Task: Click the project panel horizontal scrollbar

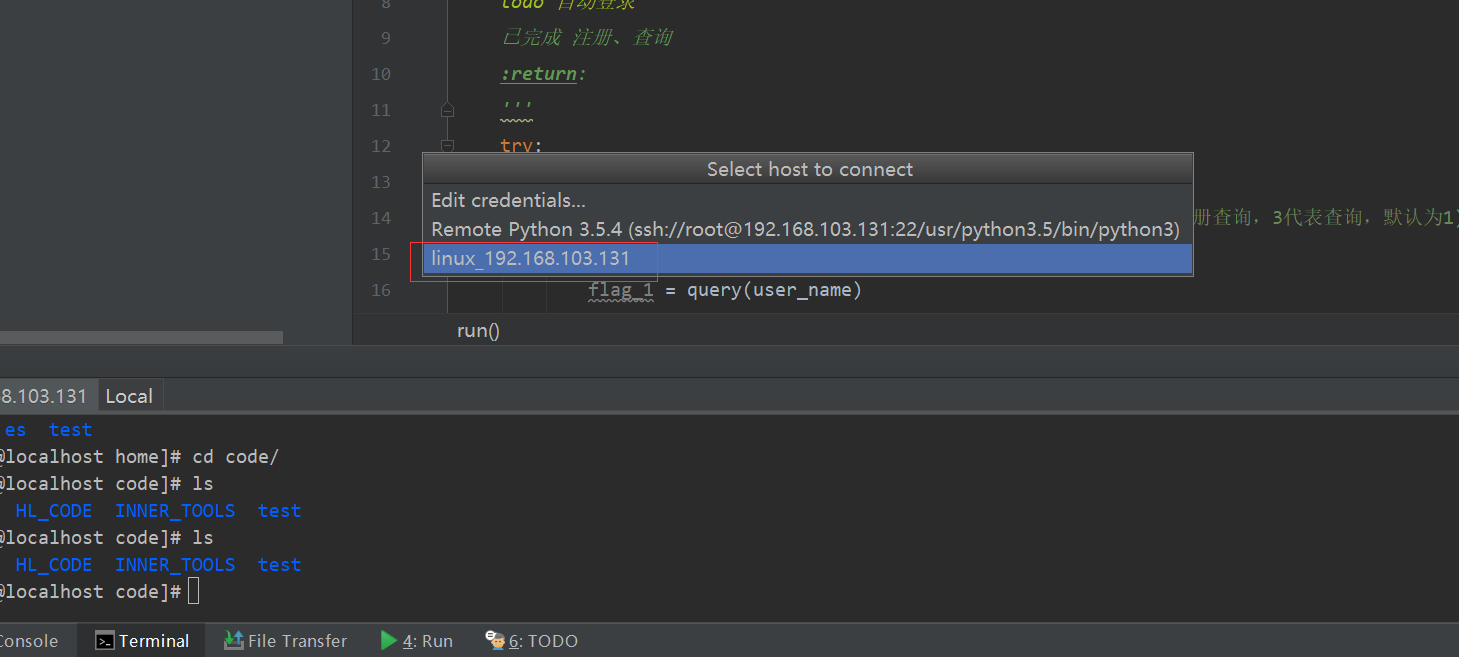Action: click(x=140, y=338)
